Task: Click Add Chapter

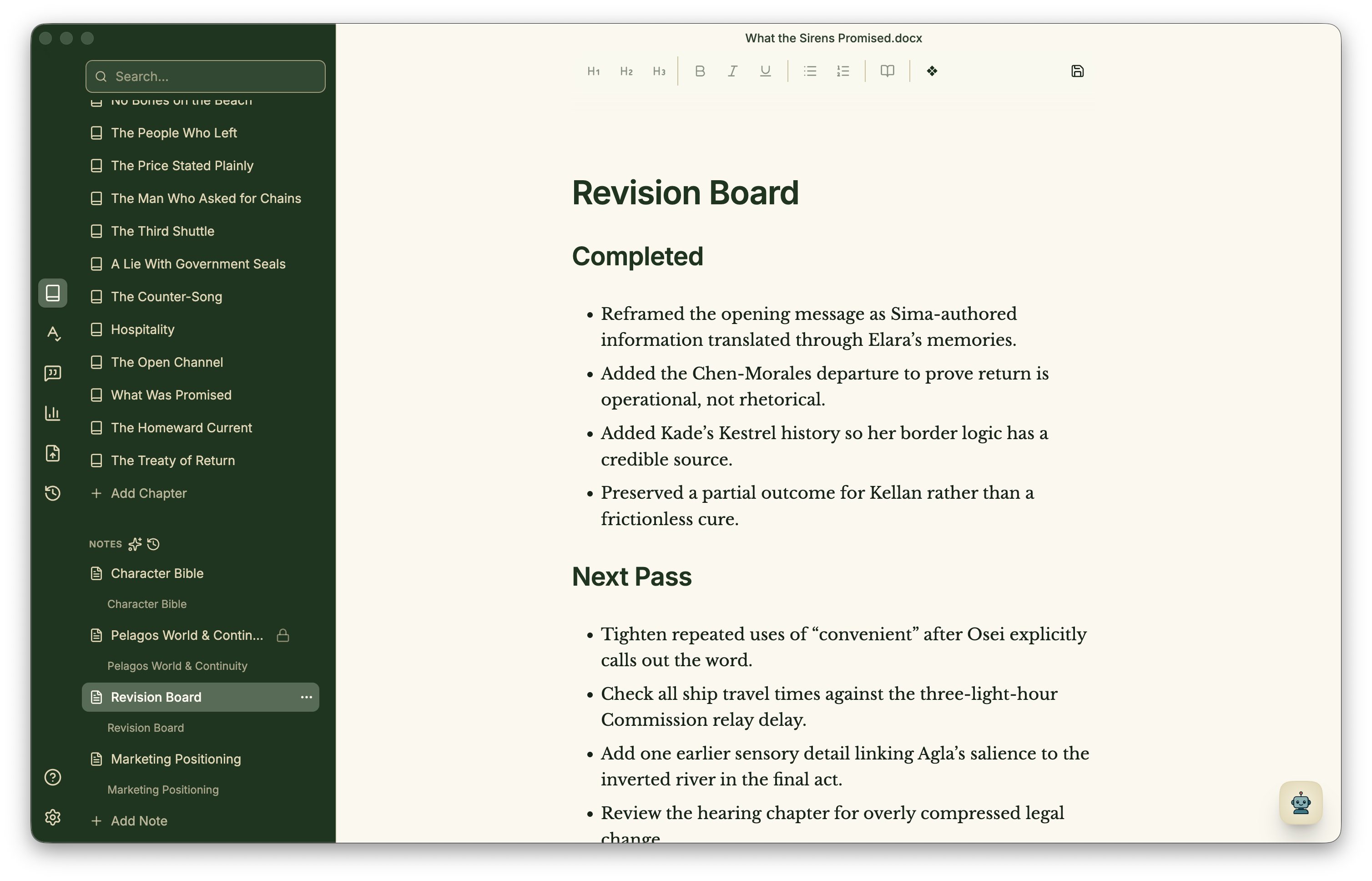Action: [200, 493]
